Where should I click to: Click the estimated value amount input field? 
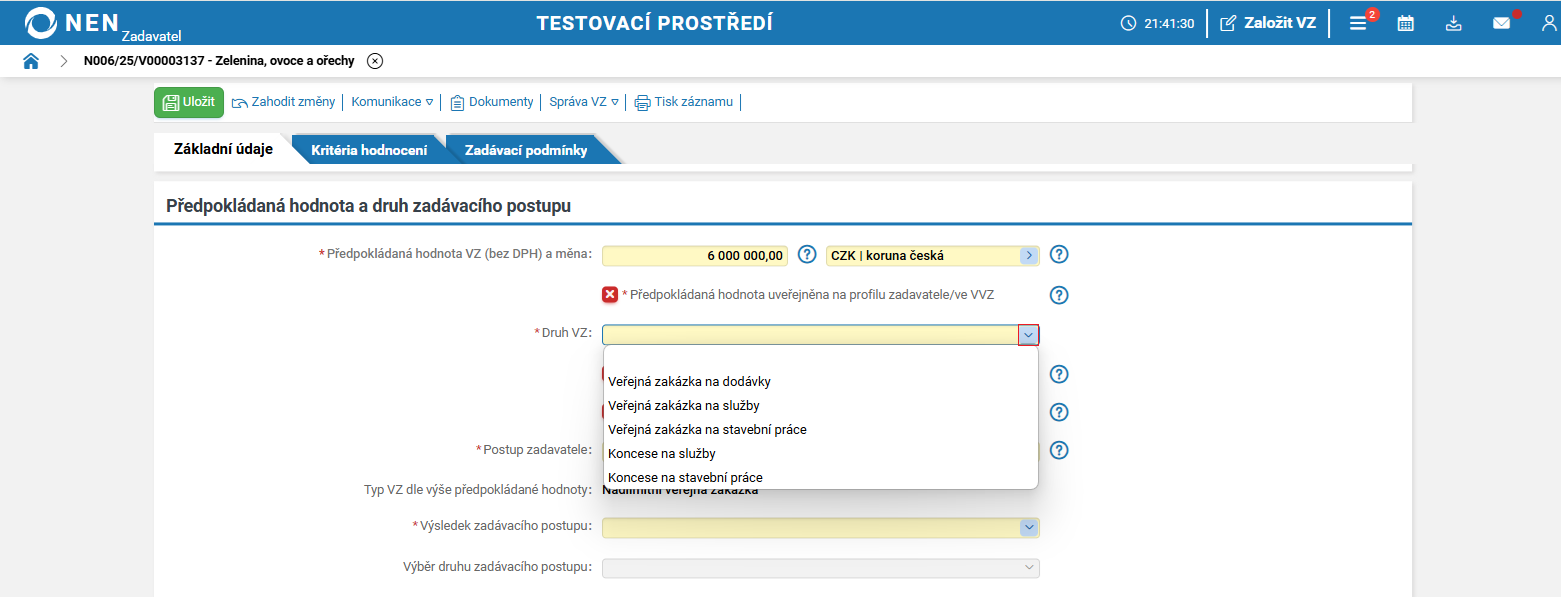click(x=693, y=255)
